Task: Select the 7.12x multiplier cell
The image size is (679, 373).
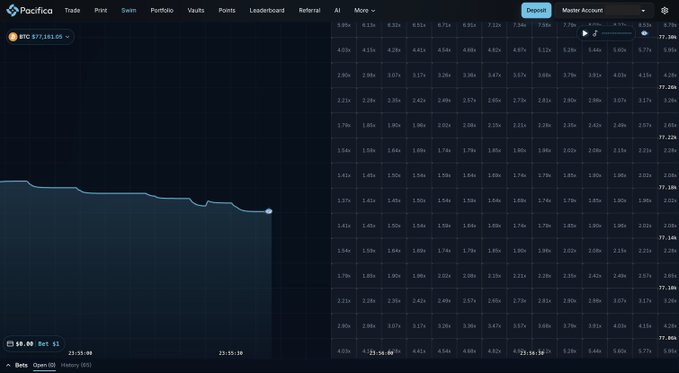Action: pos(494,25)
